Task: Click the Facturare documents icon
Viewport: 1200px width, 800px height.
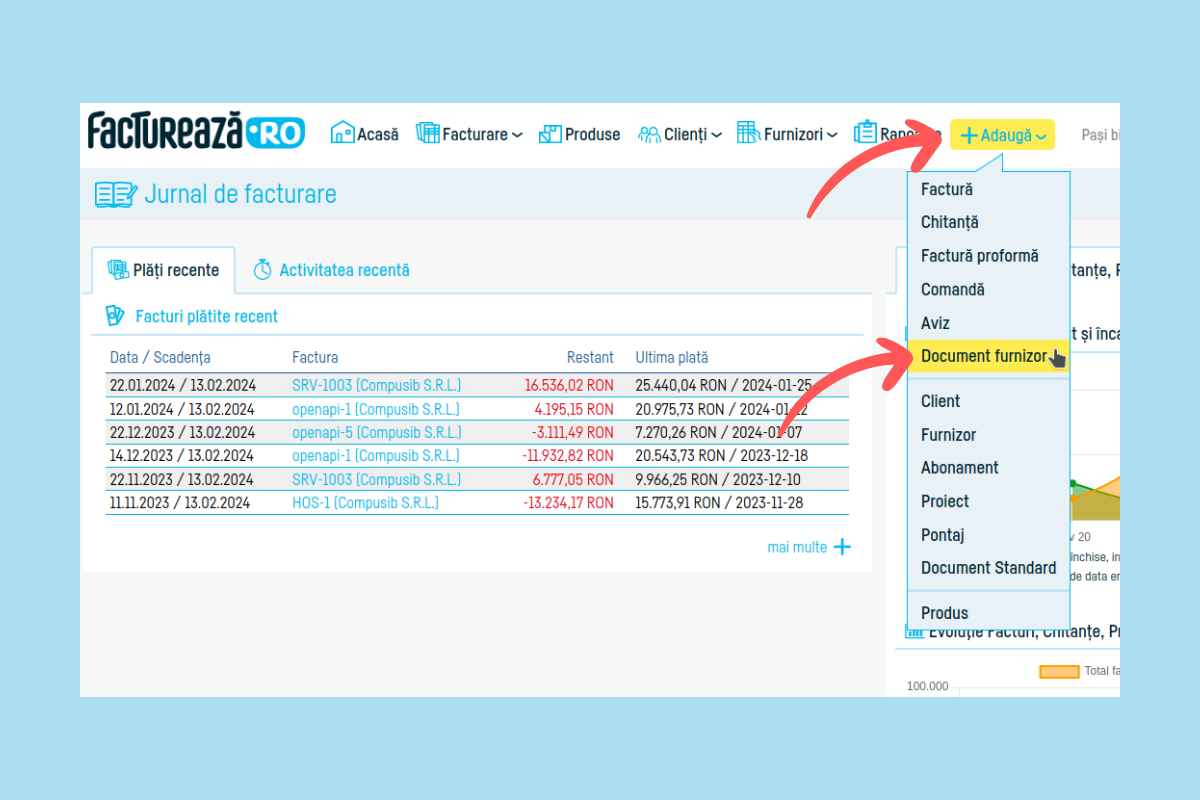Action: click(x=428, y=133)
